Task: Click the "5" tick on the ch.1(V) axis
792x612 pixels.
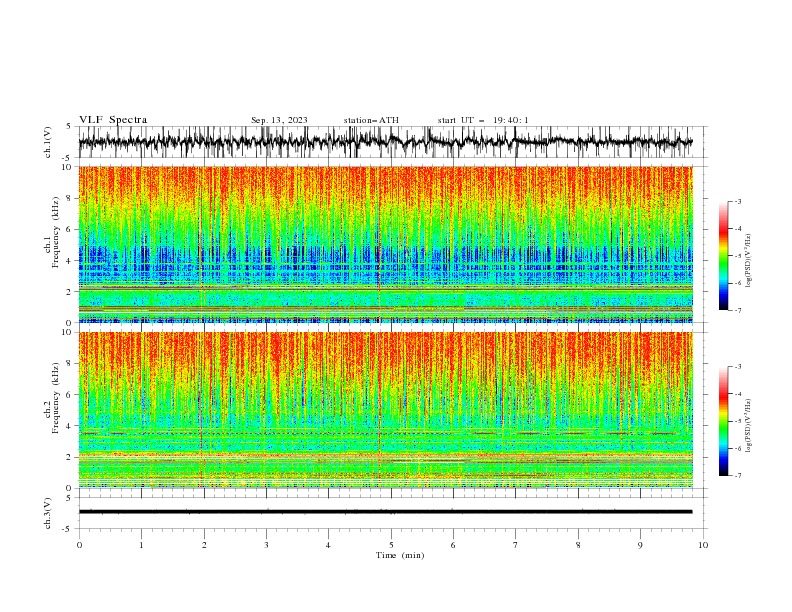Action: pyautogui.click(x=69, y=126)
